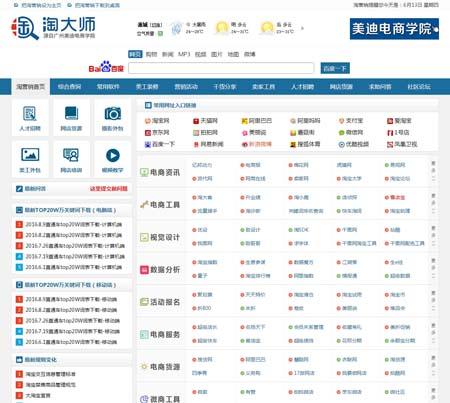
Task: Select the 地图 search tab
Action: point(233,54)
